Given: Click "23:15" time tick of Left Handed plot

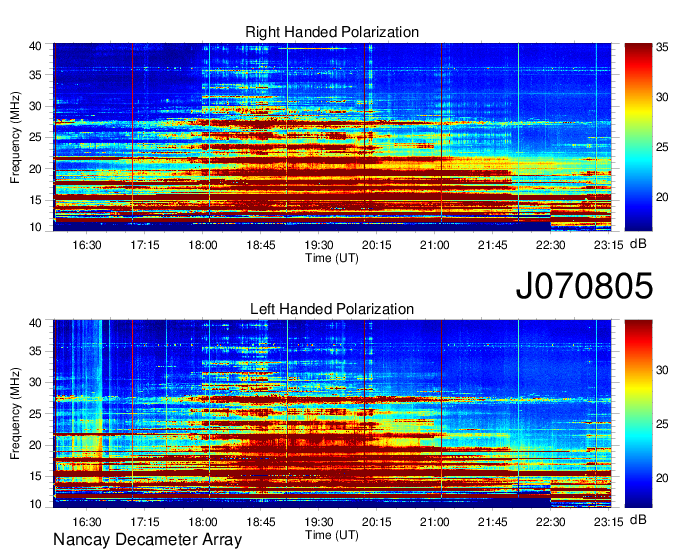Looking at the screenshot, I should click(x=608, y=522).
